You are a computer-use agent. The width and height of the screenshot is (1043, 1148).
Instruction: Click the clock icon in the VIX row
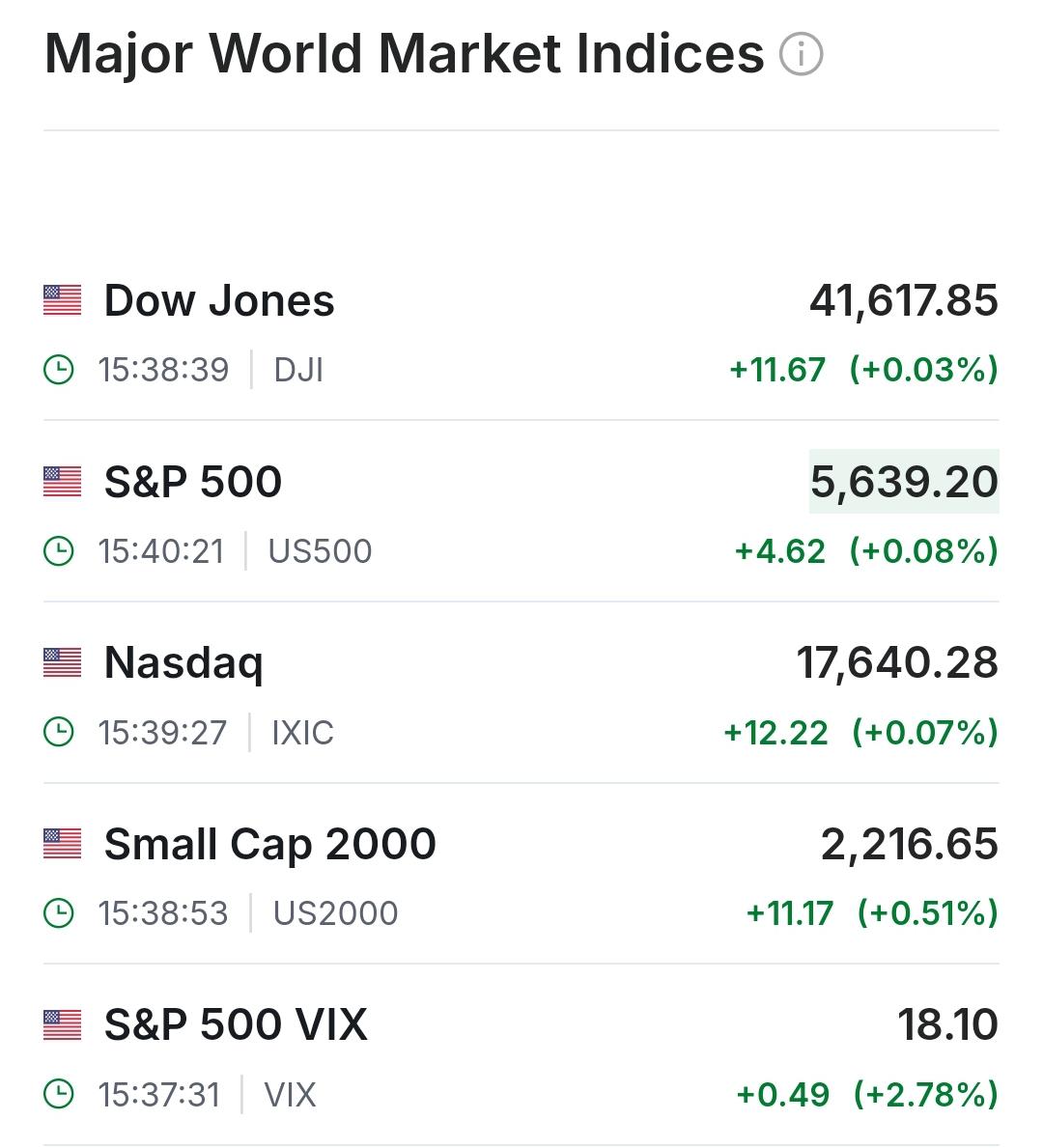(x=59, y=1095)
